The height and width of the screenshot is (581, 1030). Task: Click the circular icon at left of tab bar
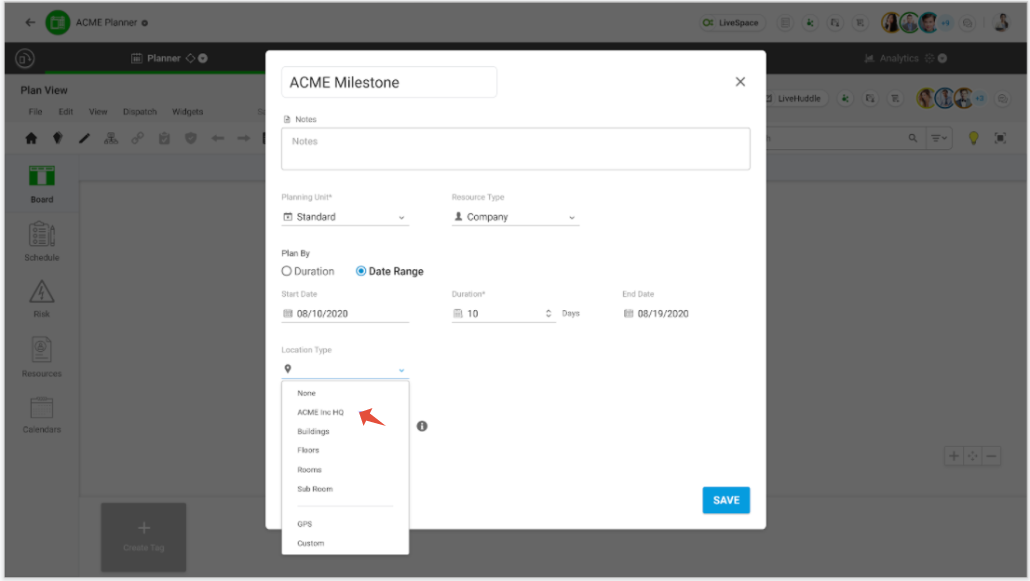(x=25, y=58)
